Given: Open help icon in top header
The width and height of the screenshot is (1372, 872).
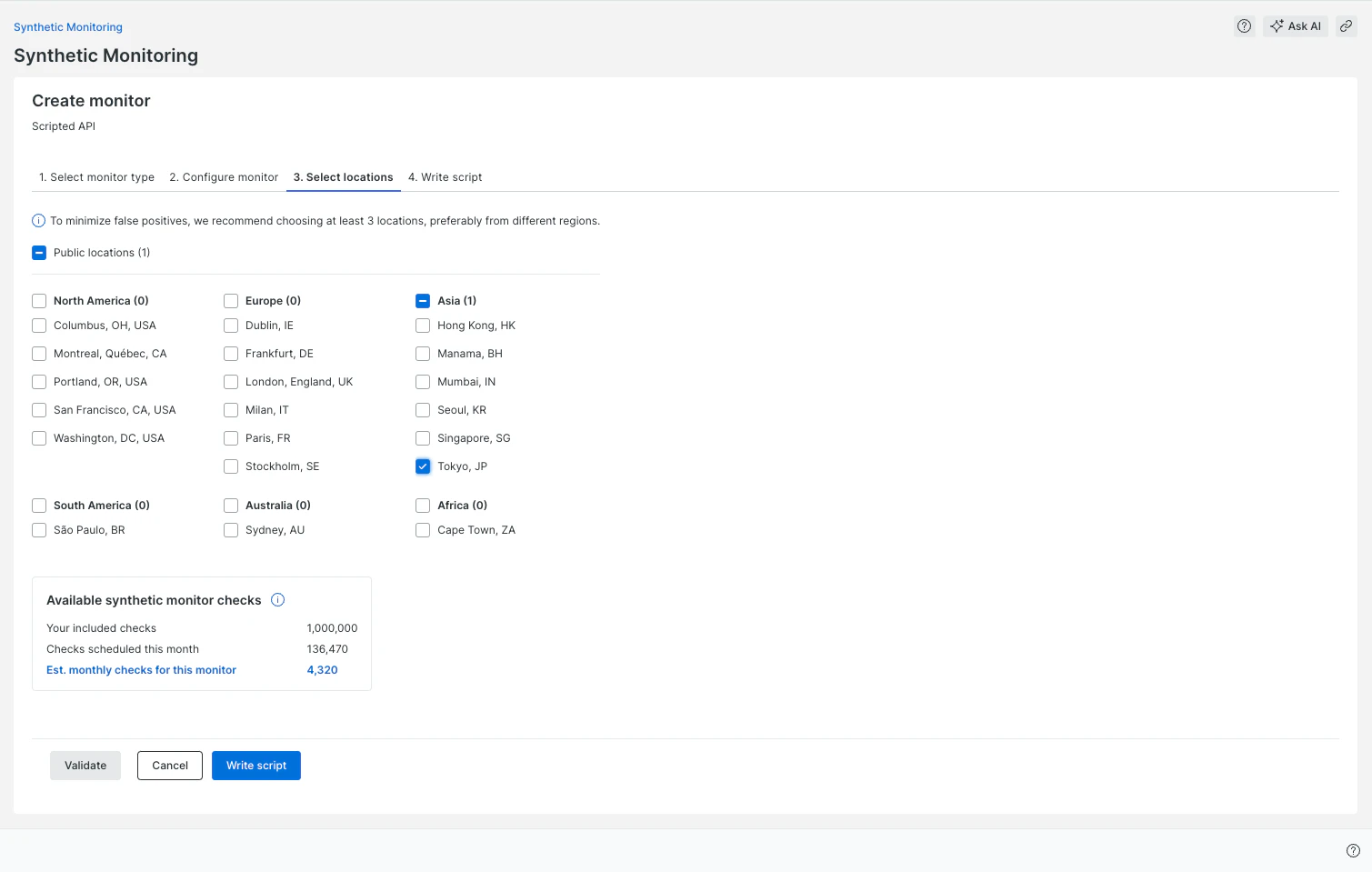Looking at the screenshot, I should tap(1244, 26).
